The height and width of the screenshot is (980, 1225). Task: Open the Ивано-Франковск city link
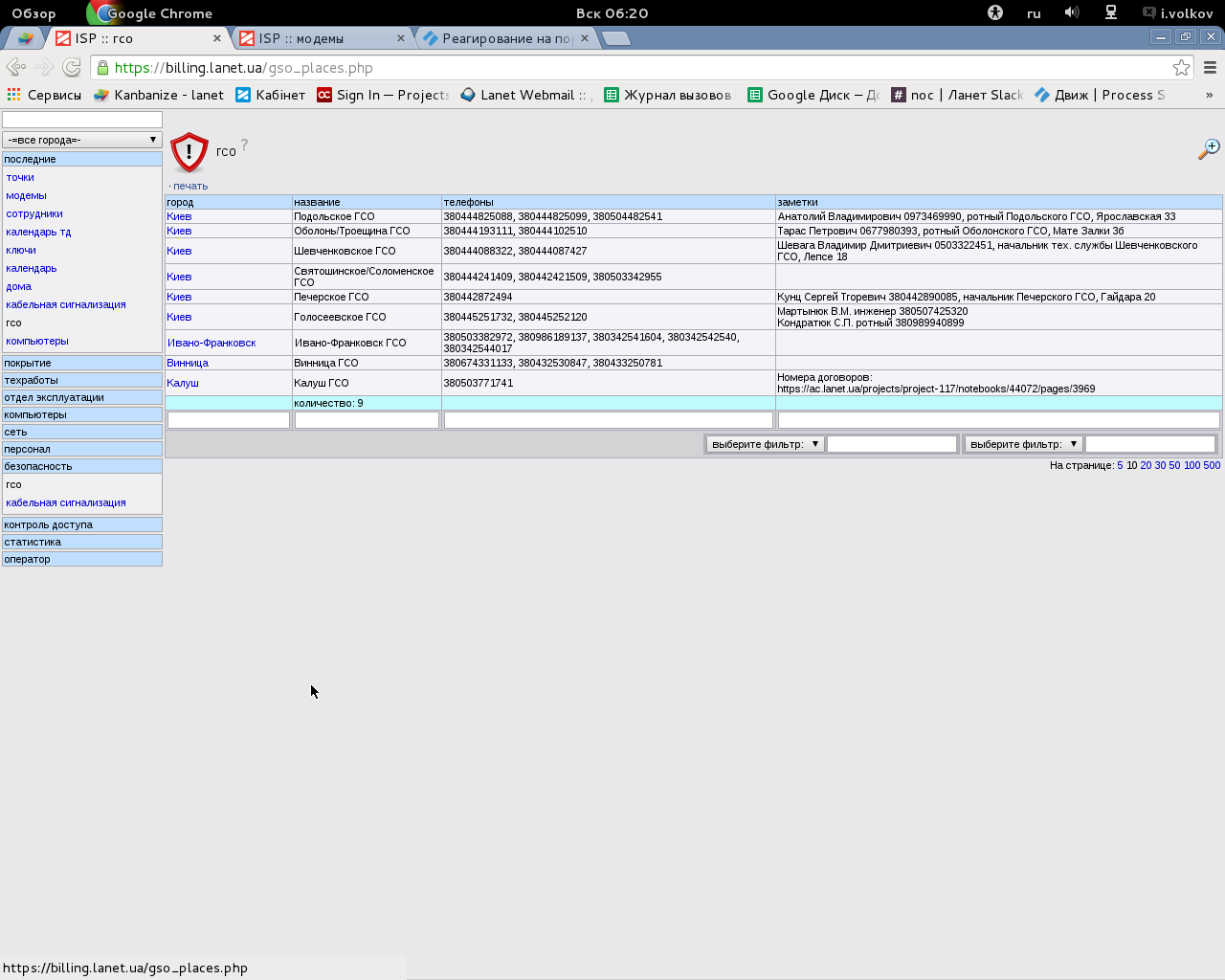212,343
